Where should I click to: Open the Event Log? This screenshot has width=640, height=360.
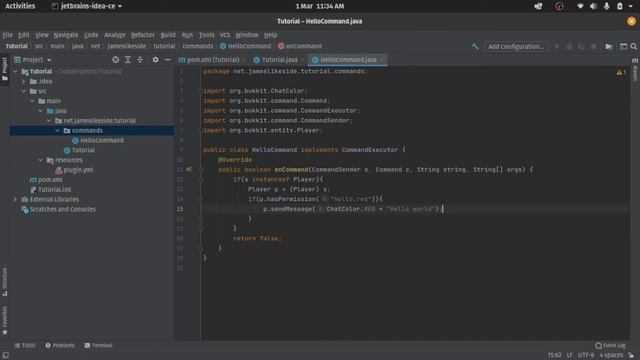click(610, 345)
